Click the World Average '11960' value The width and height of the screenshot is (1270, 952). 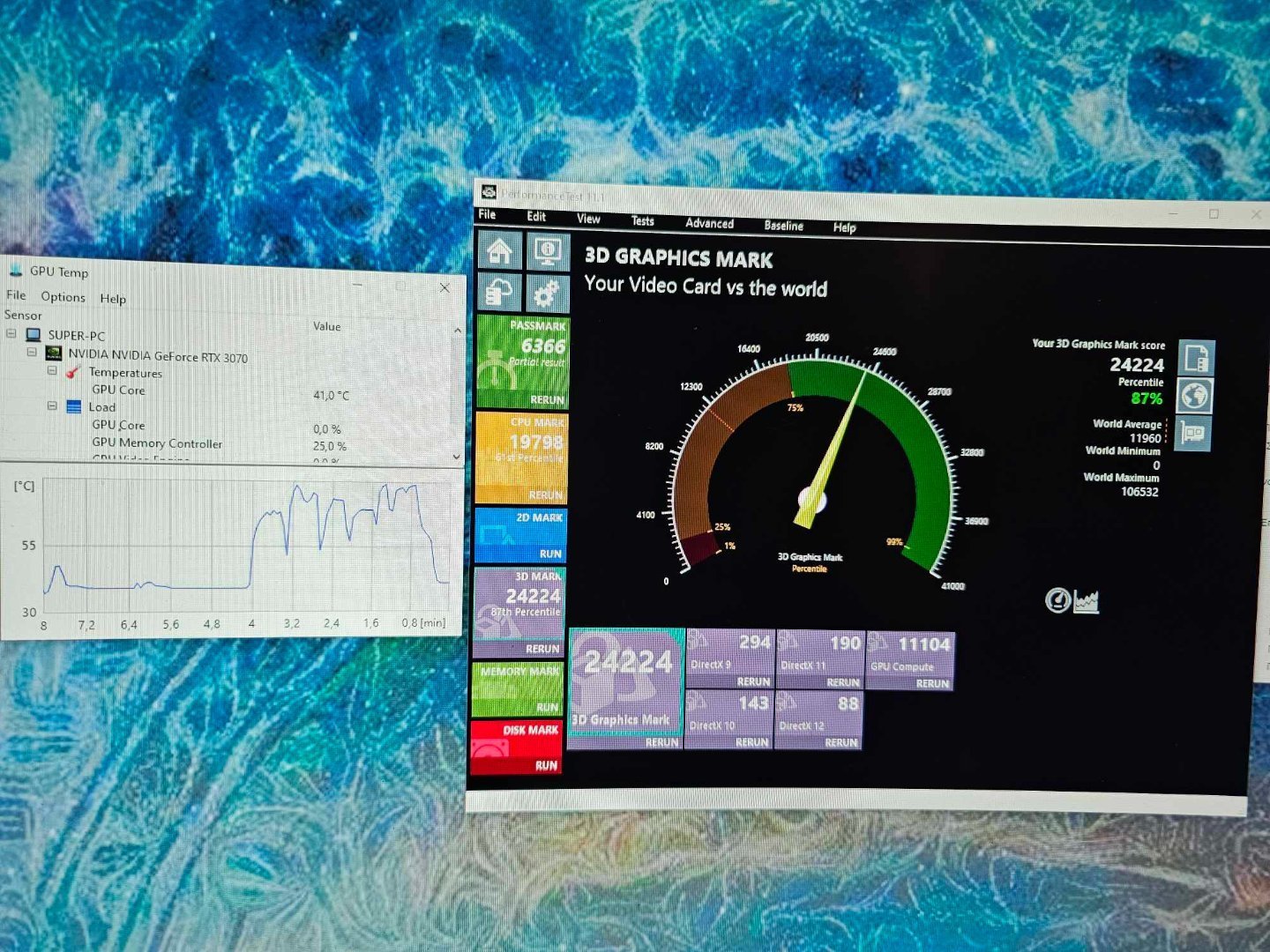(x=1145, y=438)
